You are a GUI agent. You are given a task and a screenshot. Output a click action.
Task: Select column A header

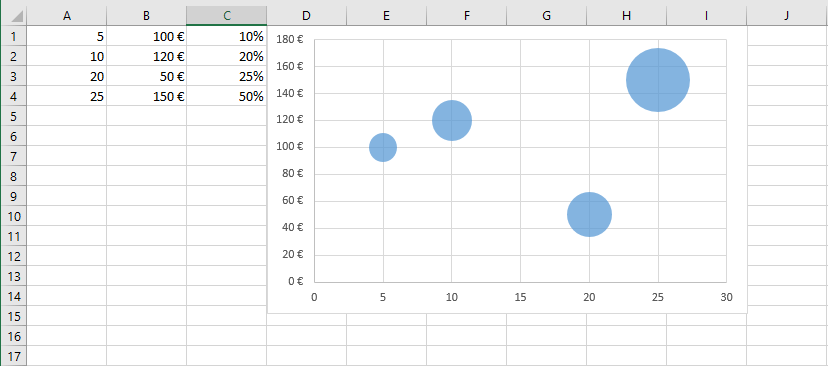tap(67, 16)
